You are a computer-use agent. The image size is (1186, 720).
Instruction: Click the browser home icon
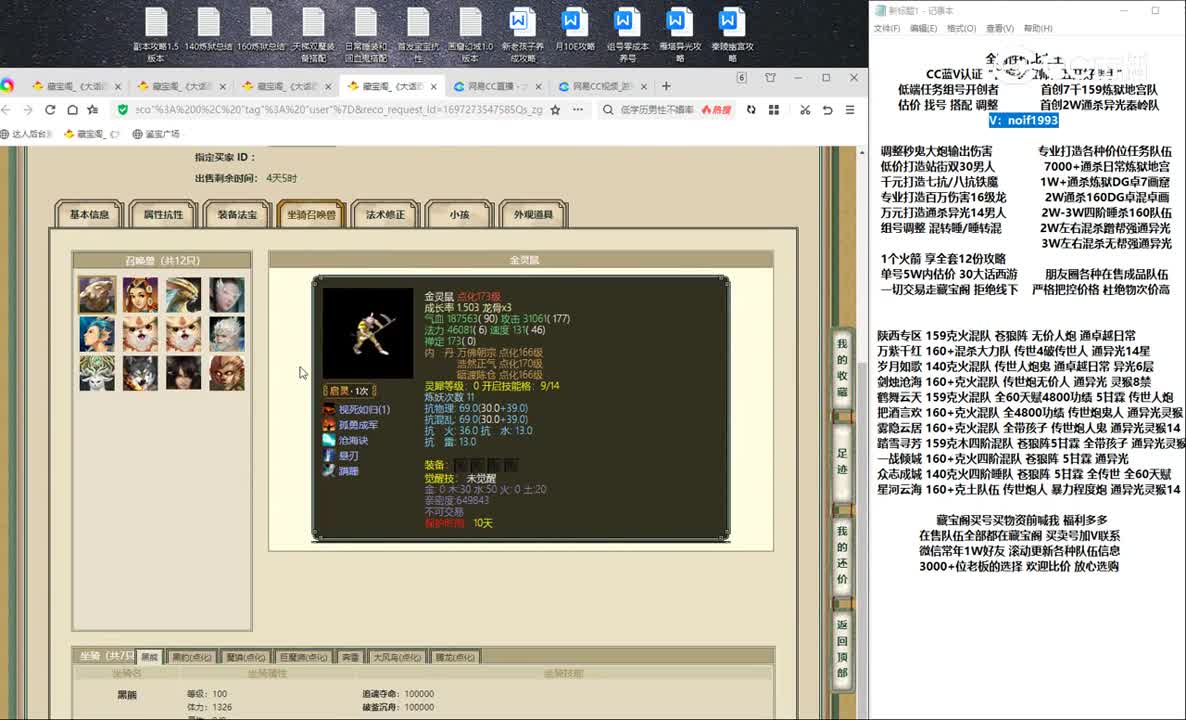pos(72,110)
